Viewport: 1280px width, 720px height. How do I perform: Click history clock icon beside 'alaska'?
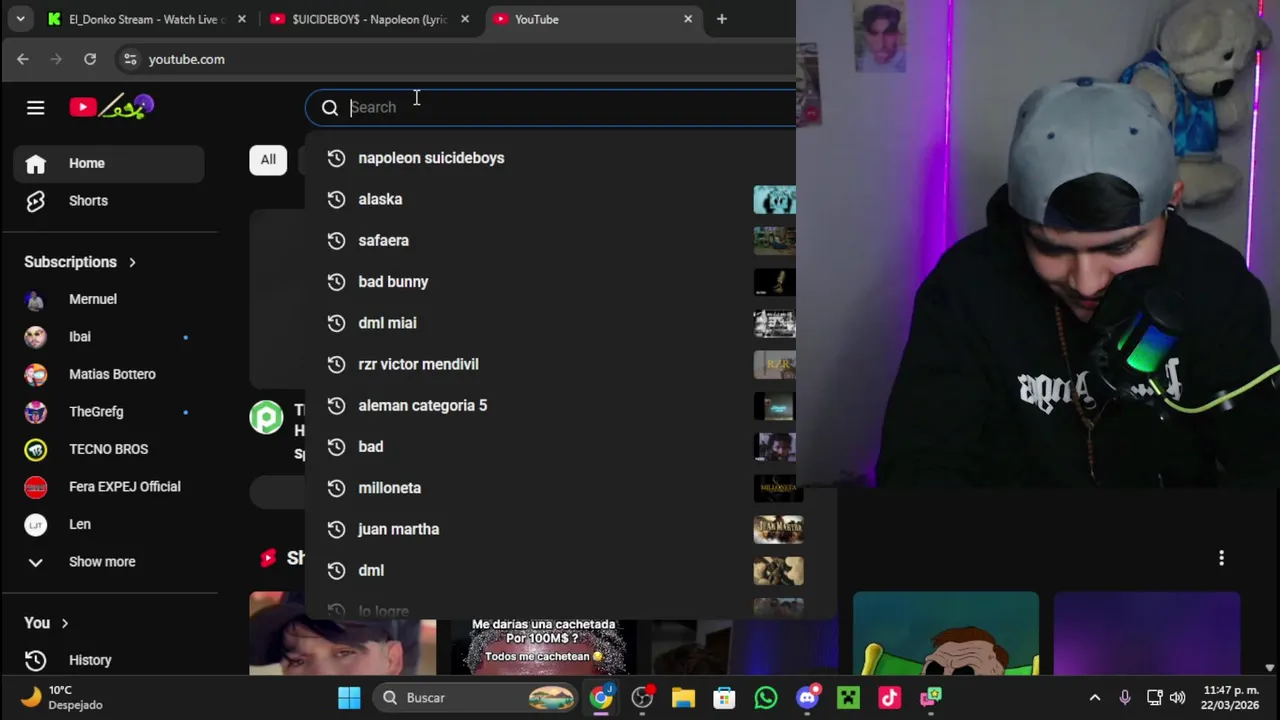click(x=336, y=199)
